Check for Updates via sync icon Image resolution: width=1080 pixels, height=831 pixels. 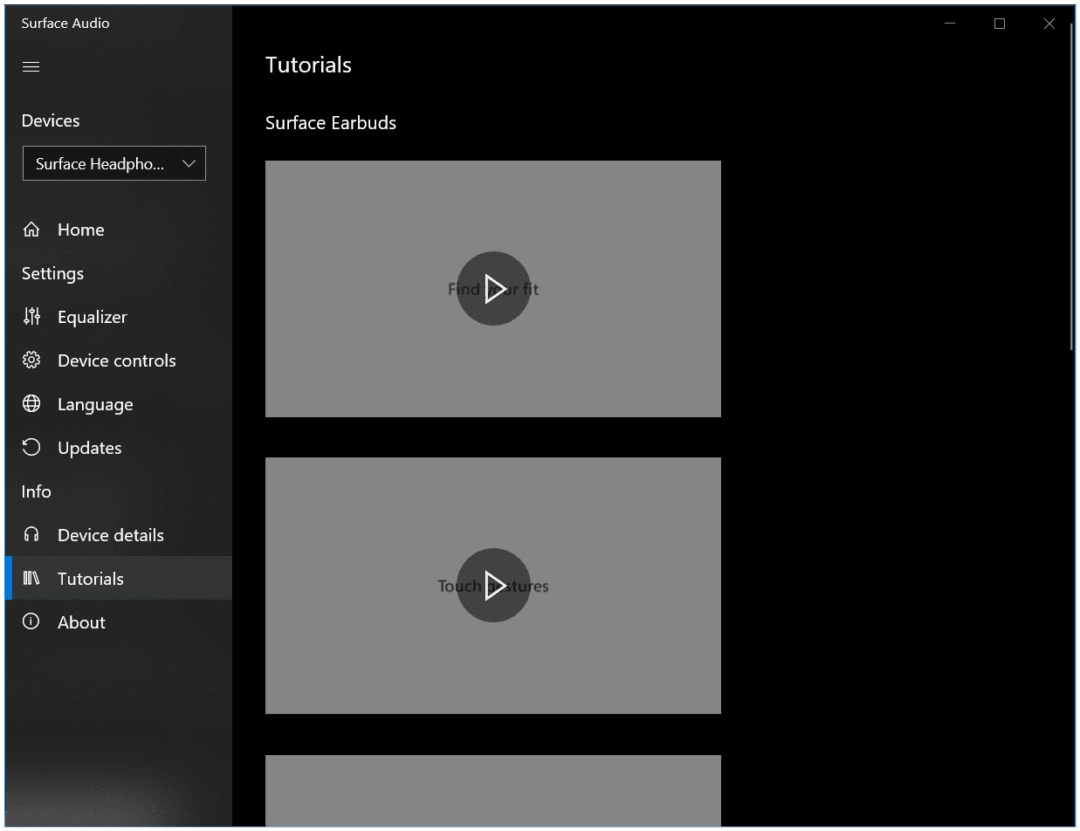pyautogui.click(x=31, y=447)
